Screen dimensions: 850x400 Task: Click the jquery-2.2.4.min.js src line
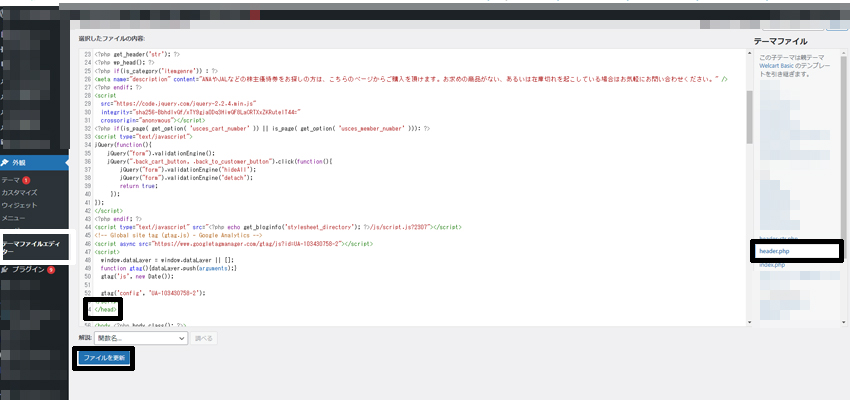click(x=178, y=104)
